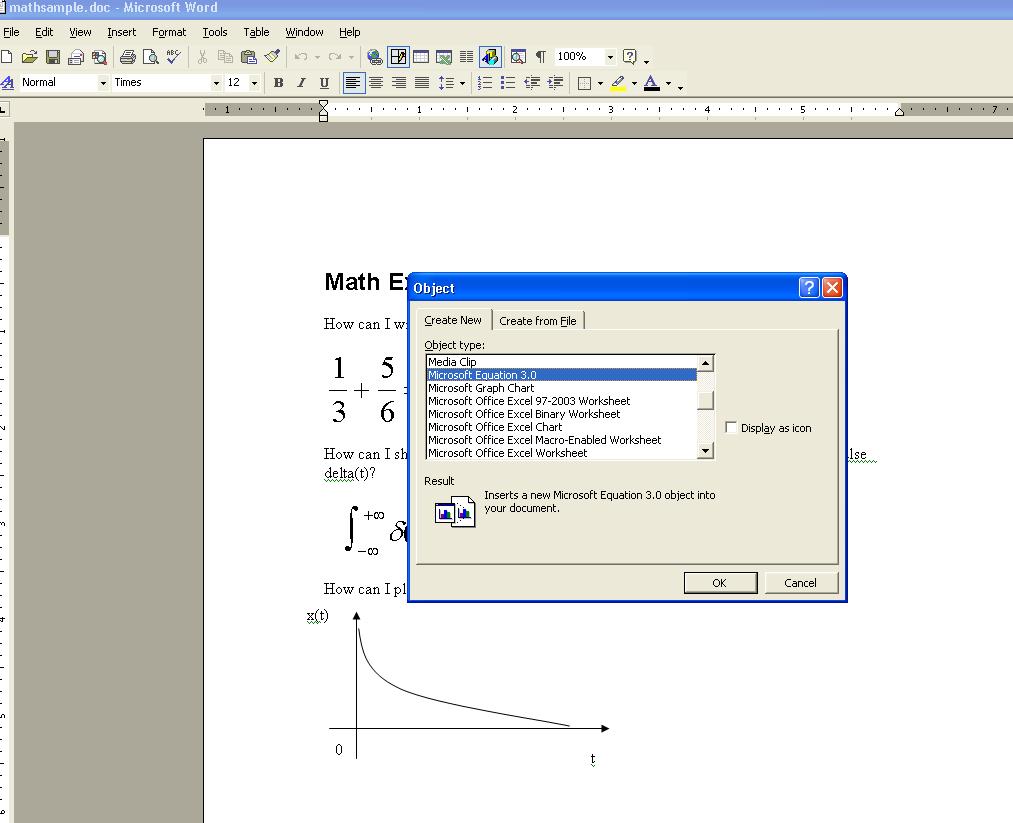Click Decrease Indent icon
Screen dimensions: 1013x823
click(x=532, y=83)
